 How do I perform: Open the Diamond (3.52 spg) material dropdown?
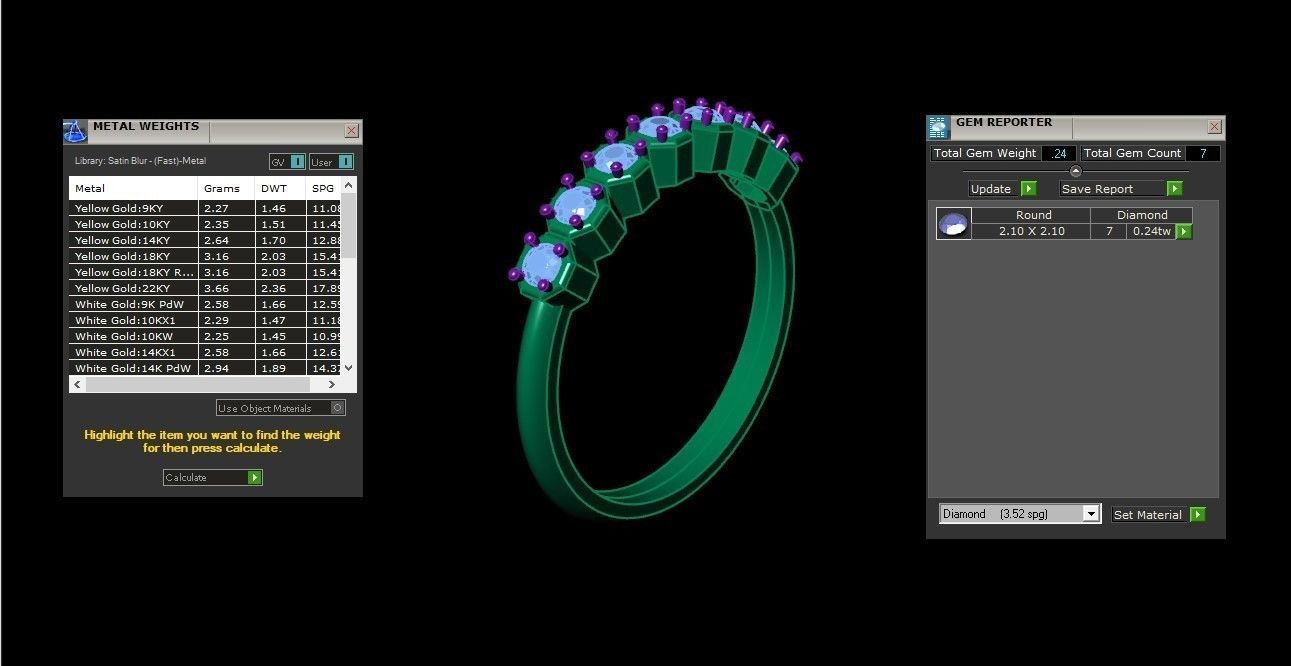point(1091,514)
